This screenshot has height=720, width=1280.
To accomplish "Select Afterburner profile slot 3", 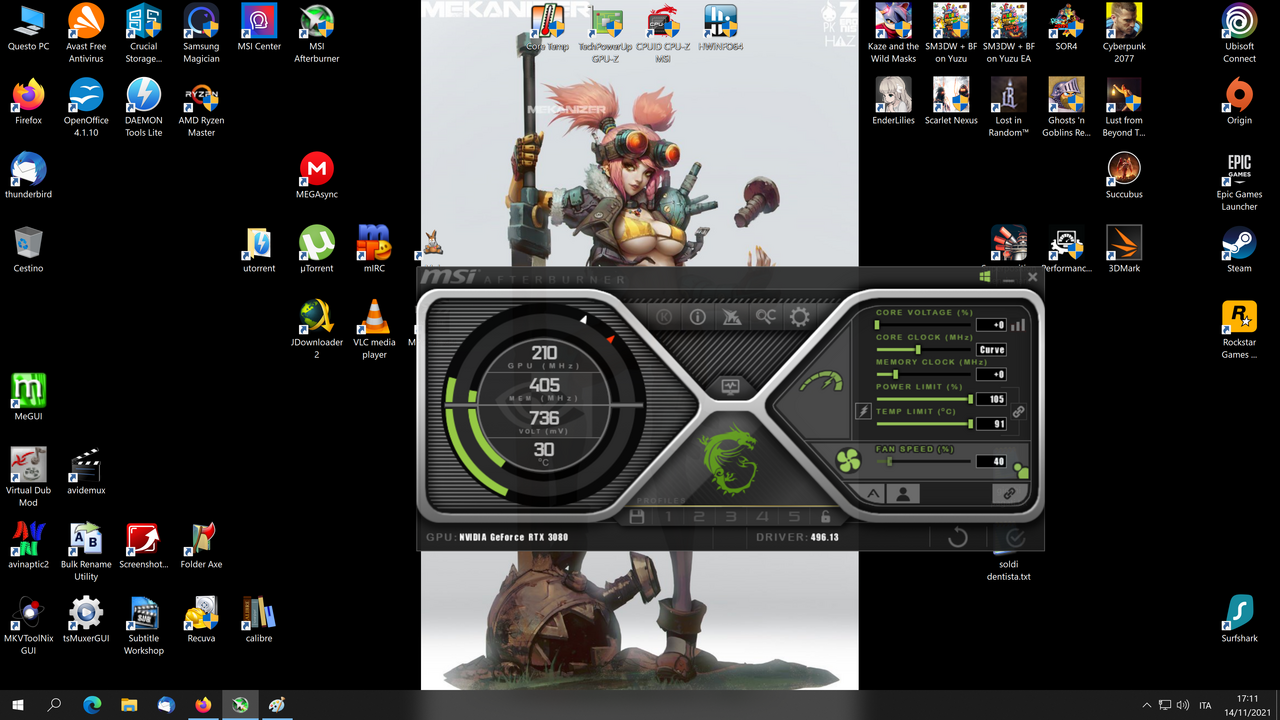I will (x=731, y=517).
